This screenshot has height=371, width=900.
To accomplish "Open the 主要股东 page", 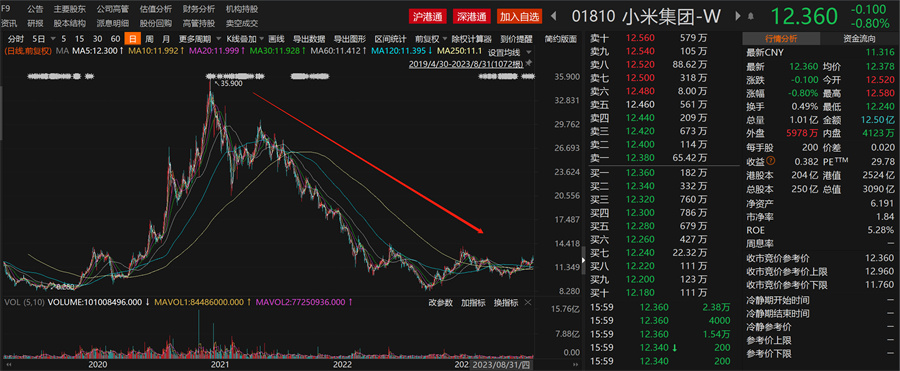I will click(x=70, y=9).
